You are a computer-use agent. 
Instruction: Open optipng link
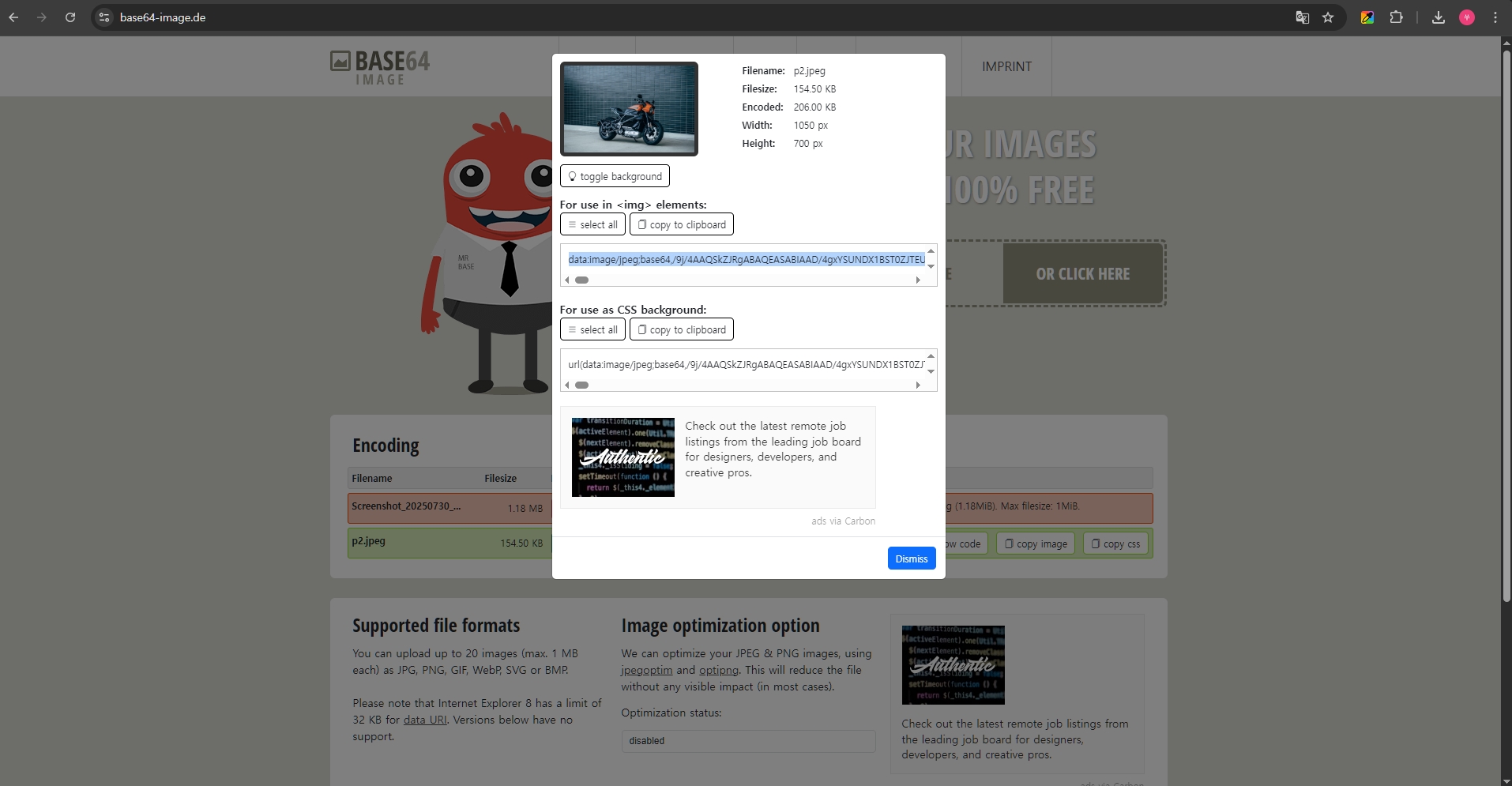tap(719, 670)
